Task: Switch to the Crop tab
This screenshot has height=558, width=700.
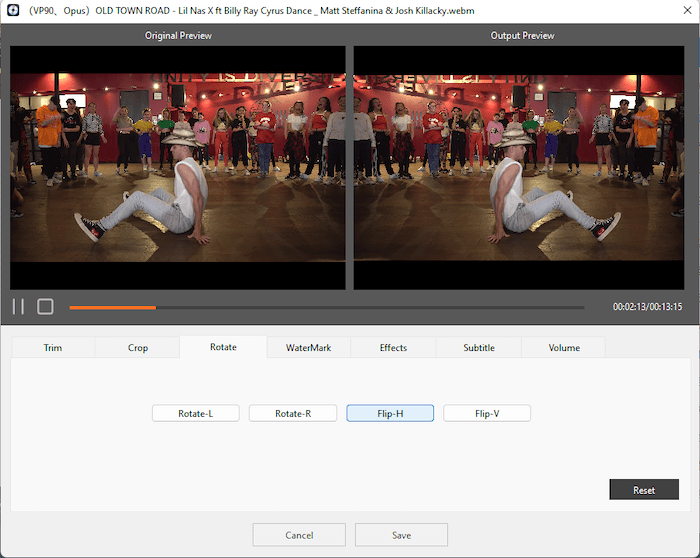Action: click(x=138, y=347)
